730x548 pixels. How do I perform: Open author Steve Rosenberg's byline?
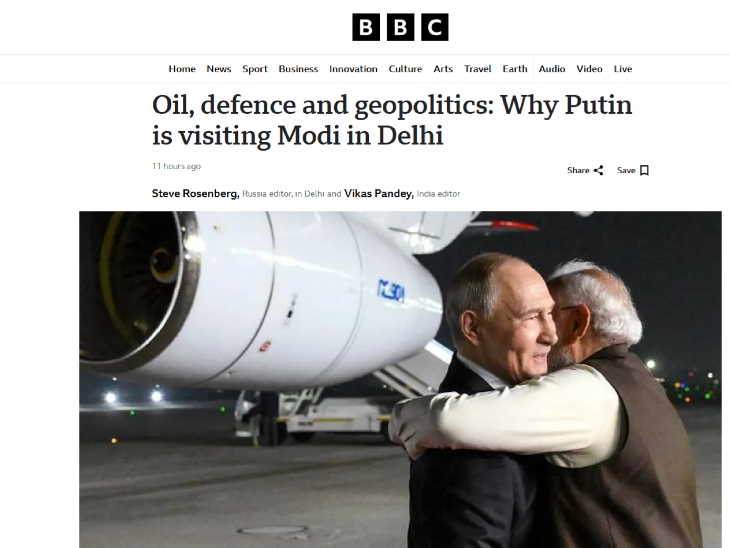[196, 193]
